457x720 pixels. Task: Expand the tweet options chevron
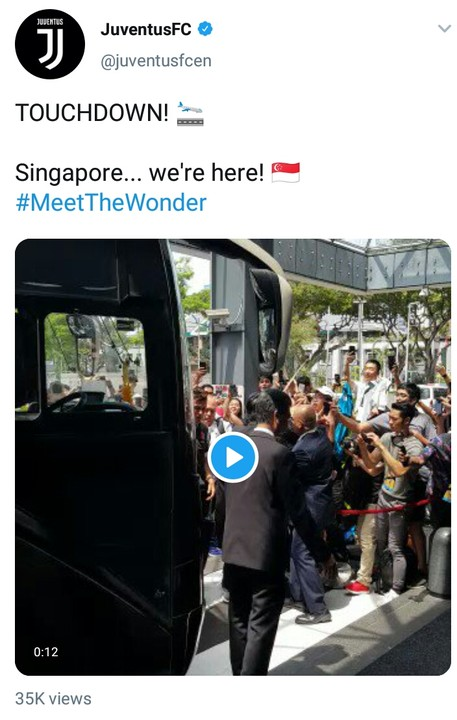click(444, 29)
